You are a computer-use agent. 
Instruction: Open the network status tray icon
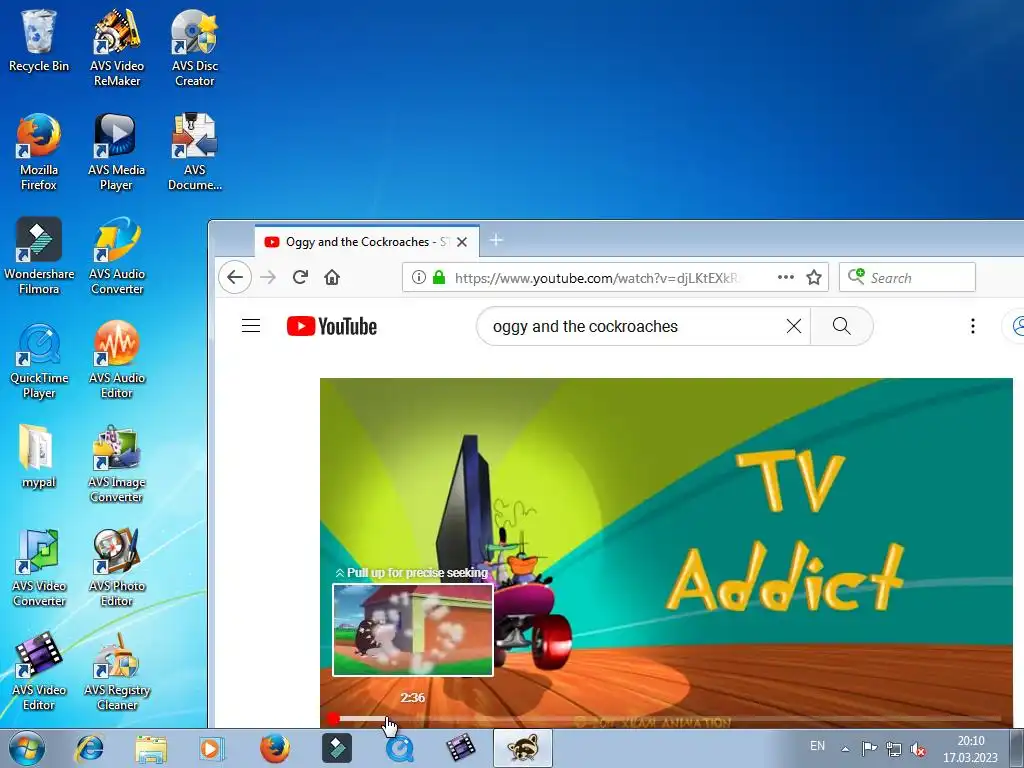tap(893, 749)
